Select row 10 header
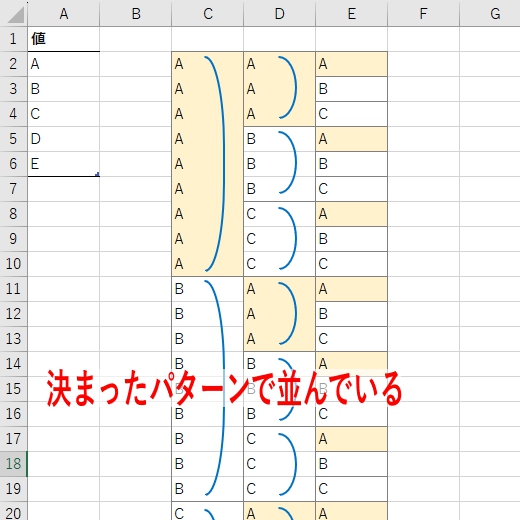The image size is (520, 520). click(x=13, y=264)
